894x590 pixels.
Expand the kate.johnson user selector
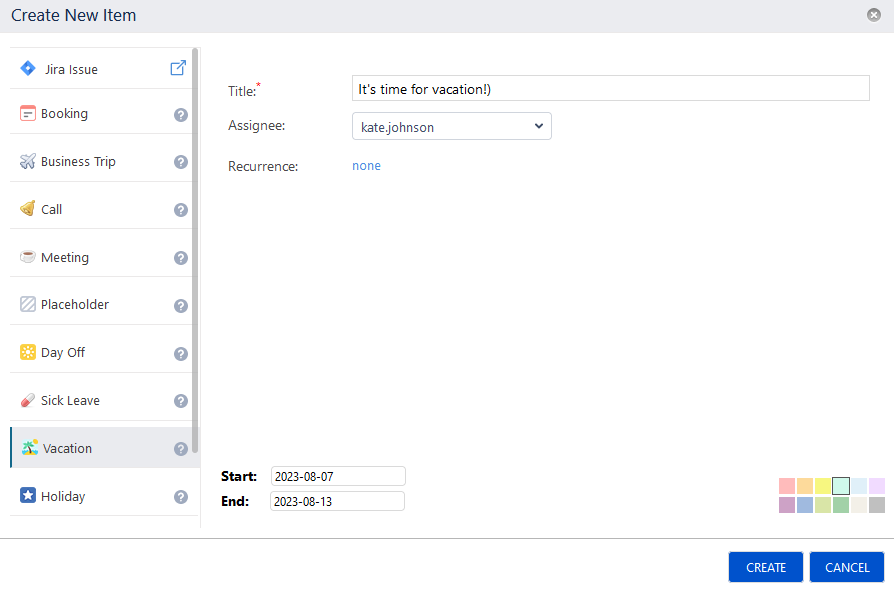537,126
